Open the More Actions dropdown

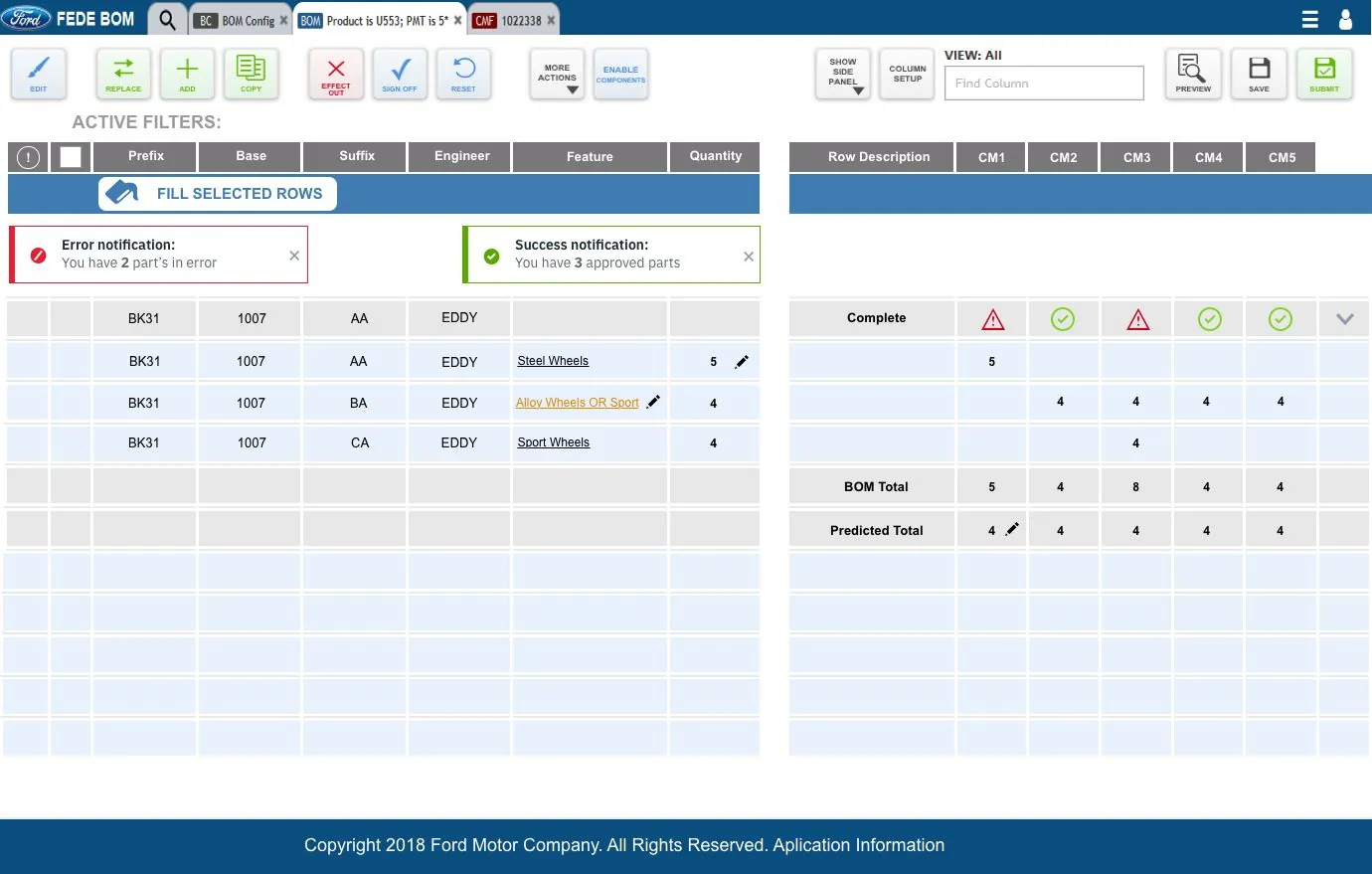(x=557, y=74)
